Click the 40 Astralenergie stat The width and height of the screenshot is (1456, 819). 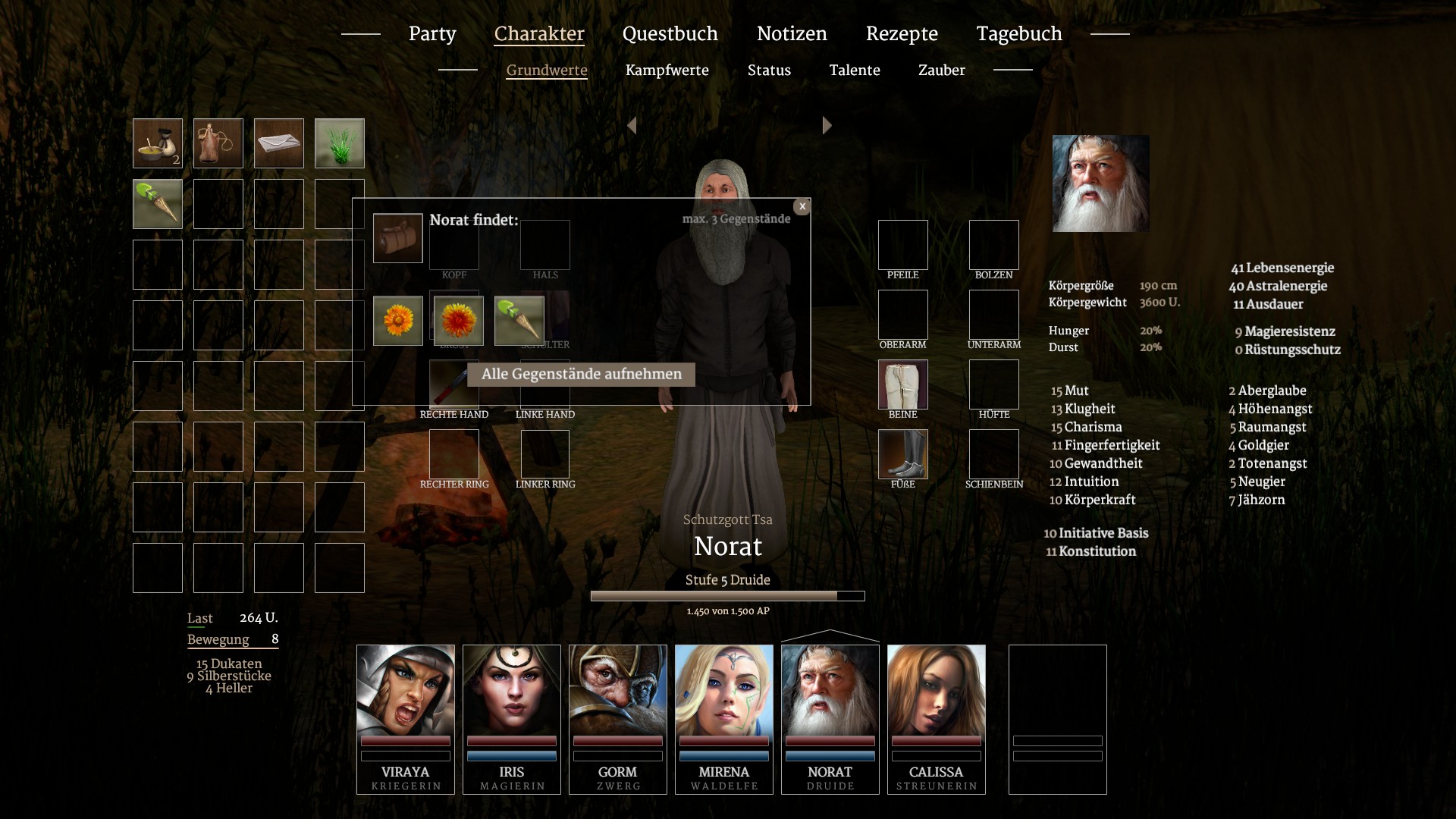[x=1278, y=286]
